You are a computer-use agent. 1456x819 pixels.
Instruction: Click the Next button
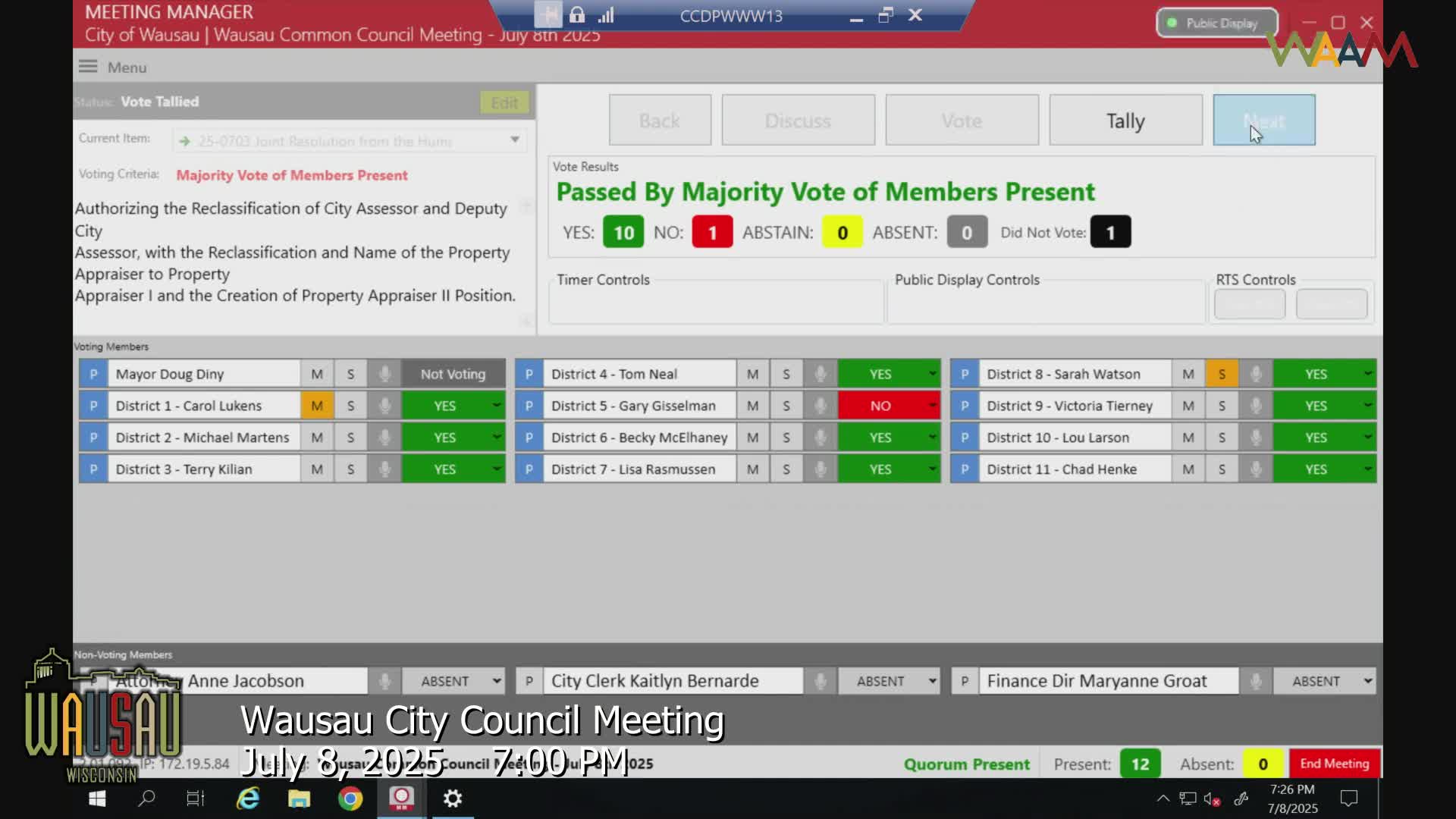click(1263, 121)
